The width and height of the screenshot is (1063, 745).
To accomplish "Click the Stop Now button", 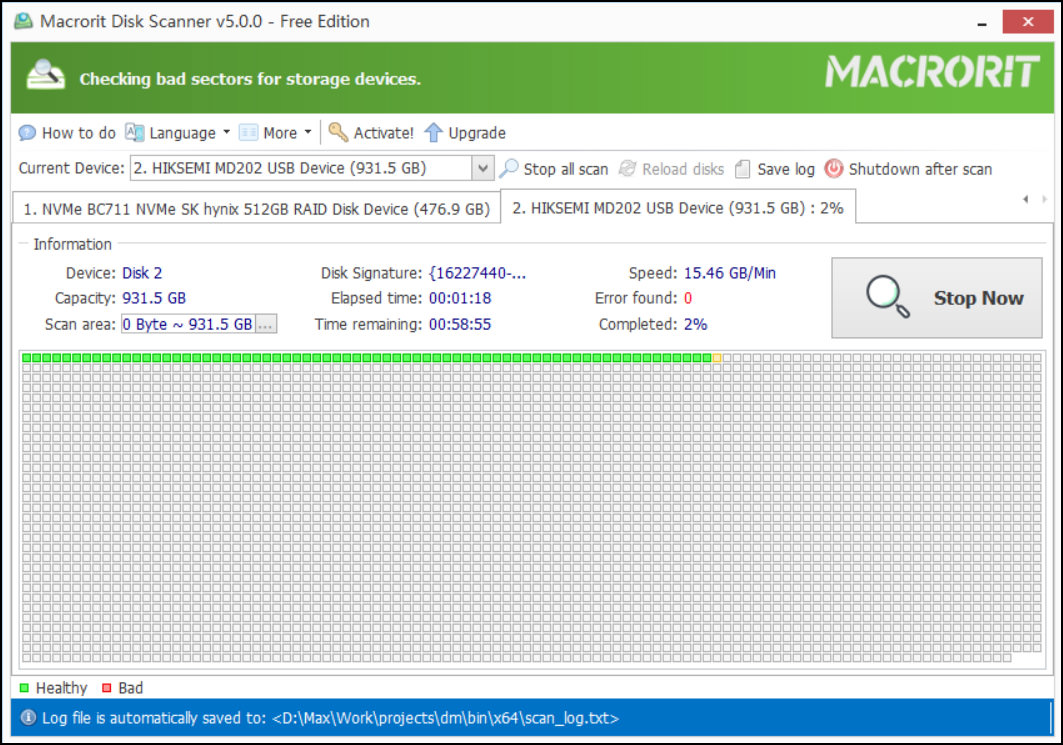I will [x=937, y=298].
